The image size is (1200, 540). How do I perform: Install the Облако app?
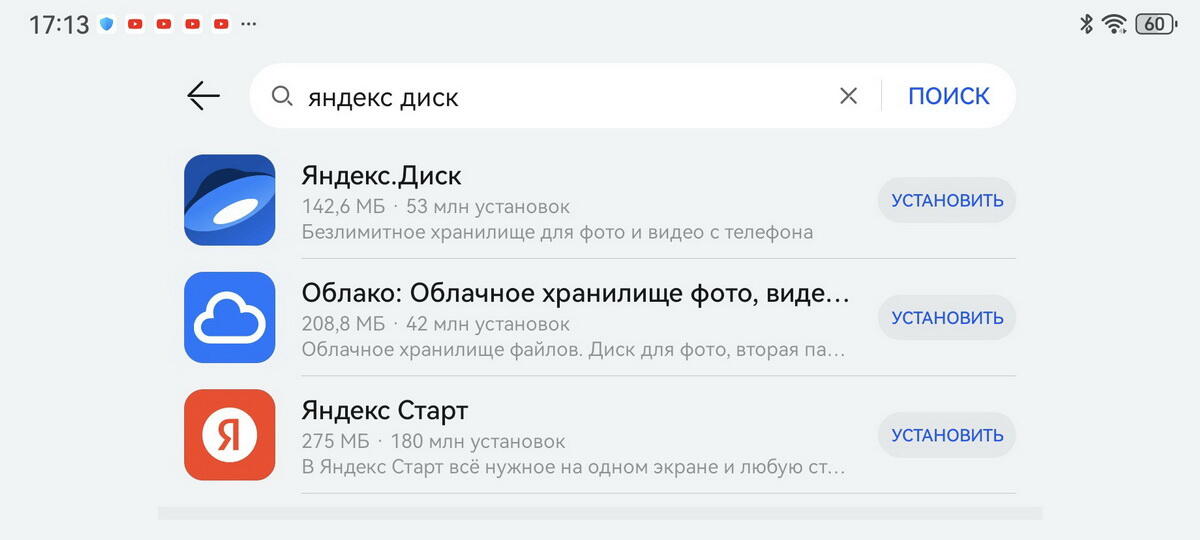(x=946, y=318)
